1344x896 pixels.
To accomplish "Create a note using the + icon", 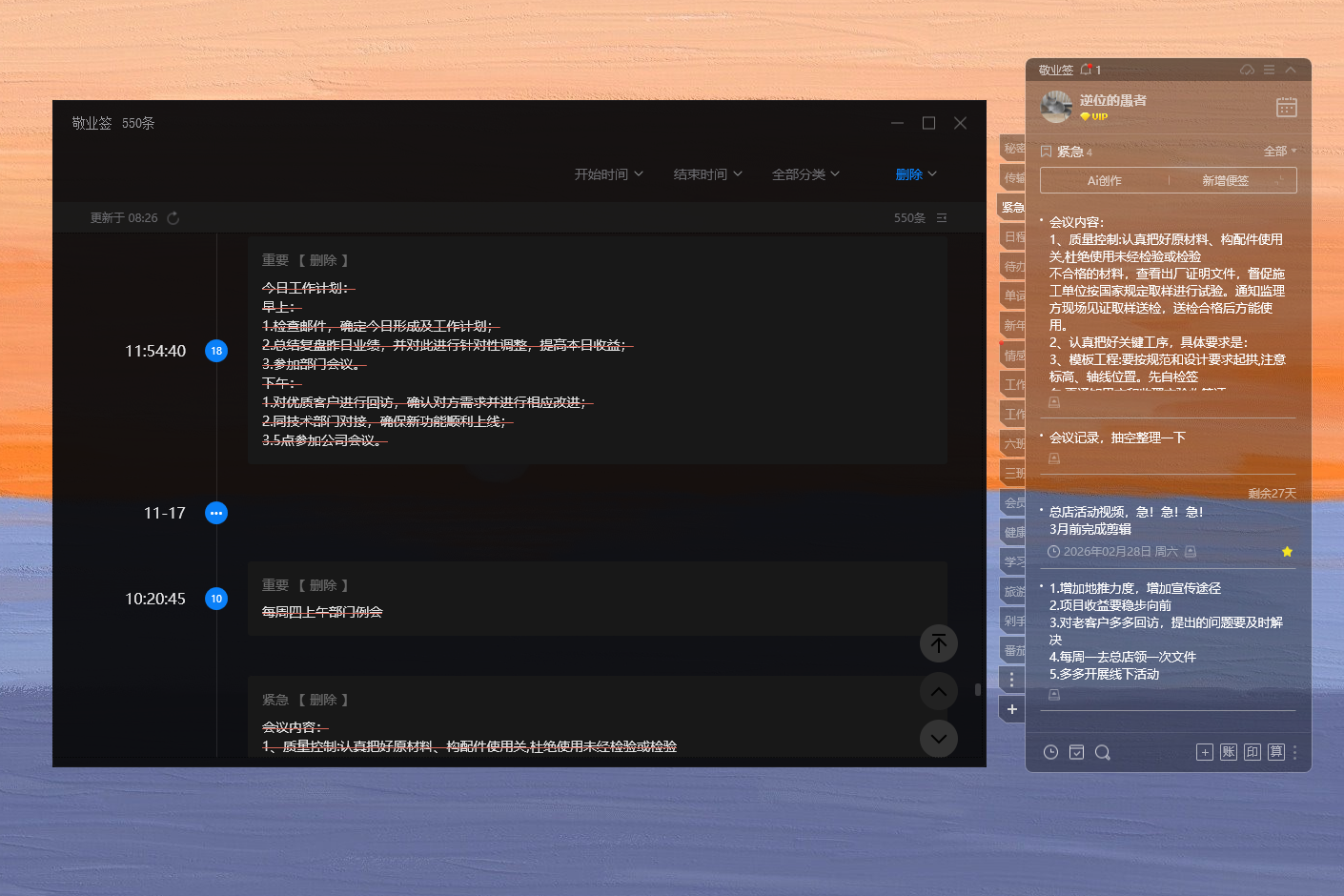I will [x=1204, y=752].
